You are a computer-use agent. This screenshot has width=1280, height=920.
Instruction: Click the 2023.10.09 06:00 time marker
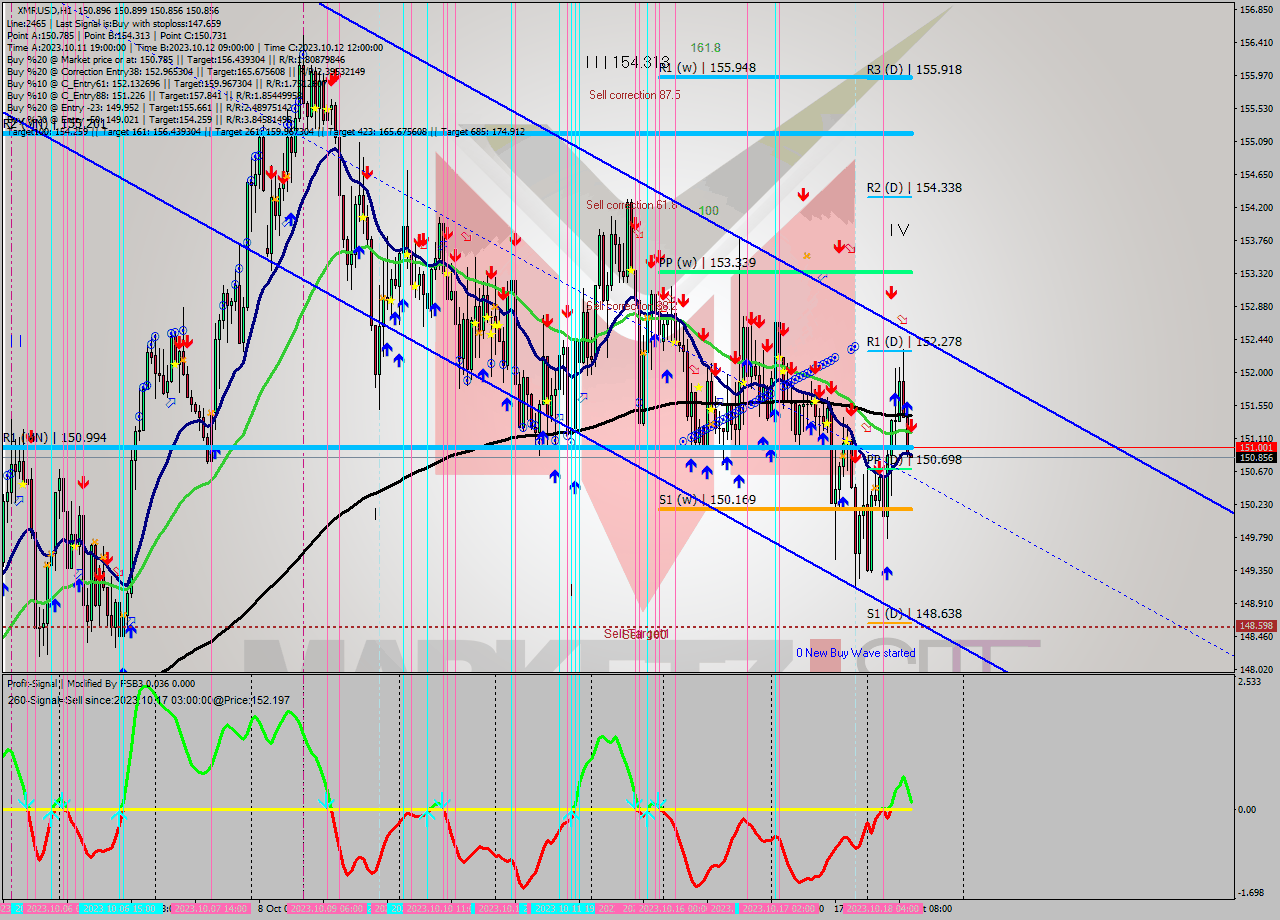(x=327, y=909)
